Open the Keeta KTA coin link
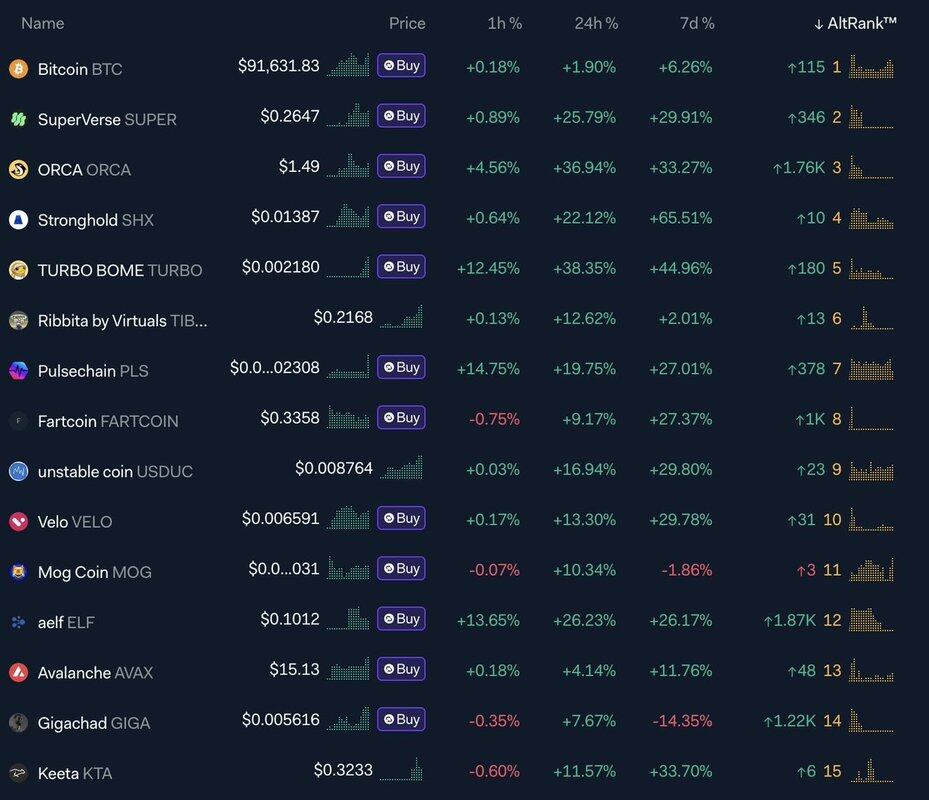 [x=75, y=773]
